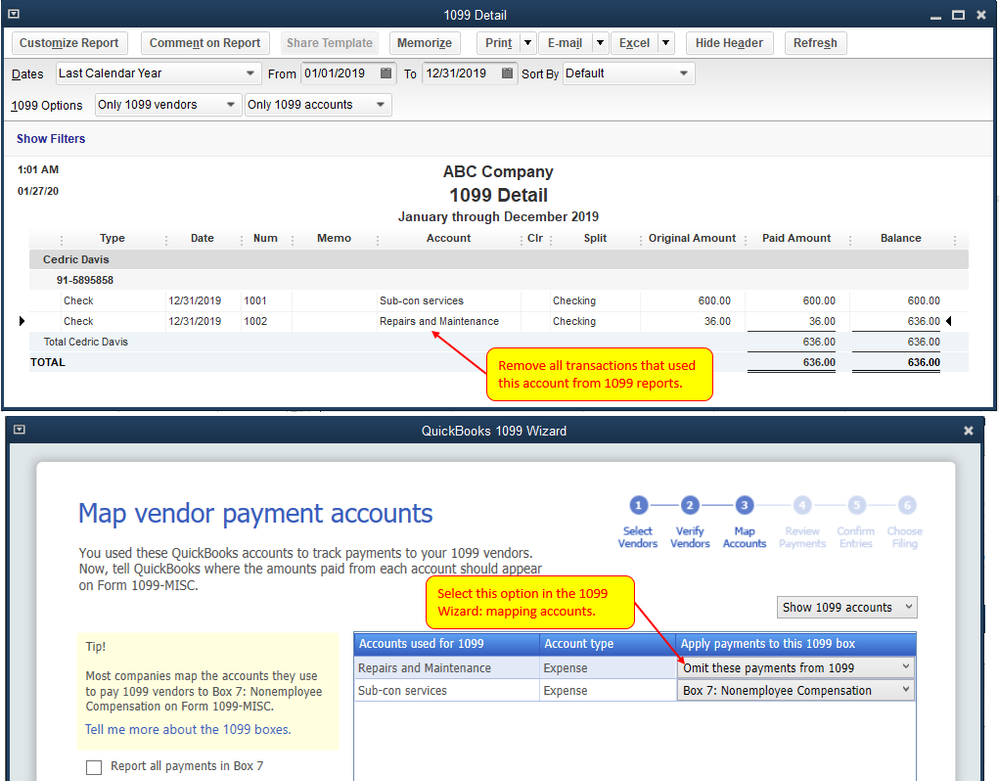
Task: Click Apply payments to this 1099 box header
Action: pyautogui.click(x=796, y=644)
